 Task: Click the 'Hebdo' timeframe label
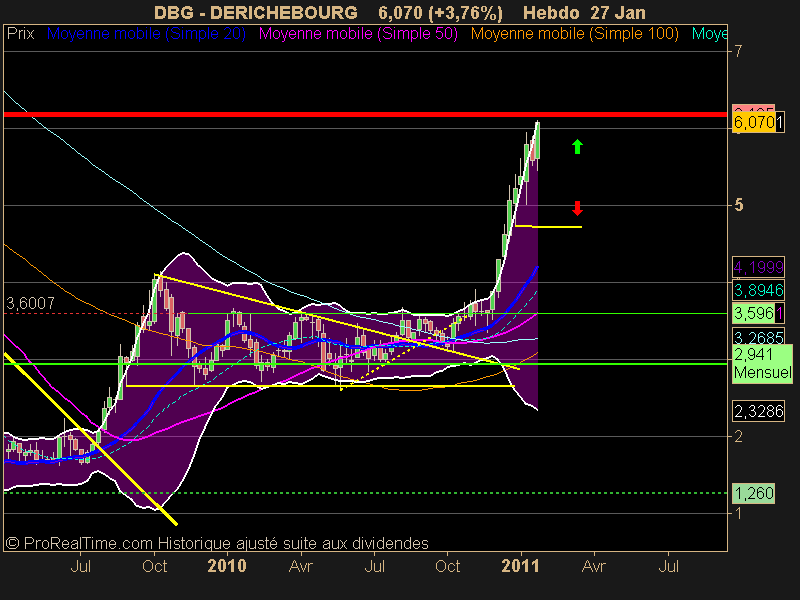[551, 12]
